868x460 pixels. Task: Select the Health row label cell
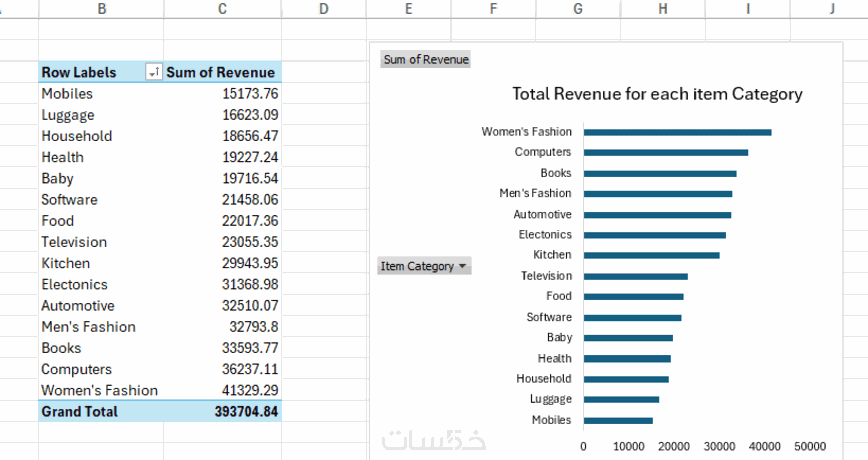(101, 157)
